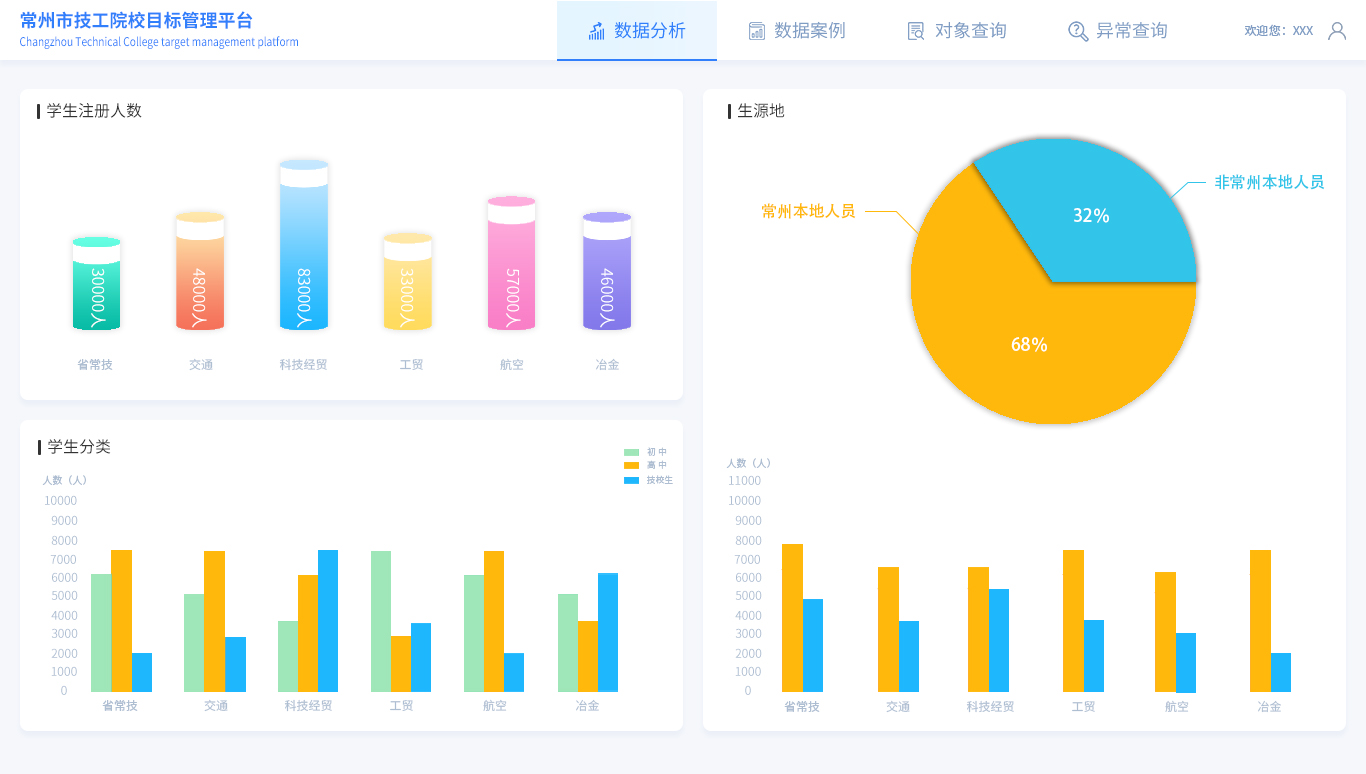Click the 数据分析 chart icon
The image size is (1366, 774).
point(597,31)
